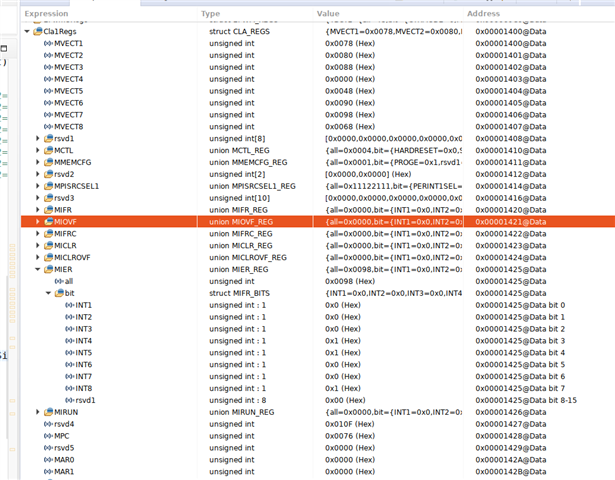
Task: Expand the rsvd2 array
Action: [38, 174]
